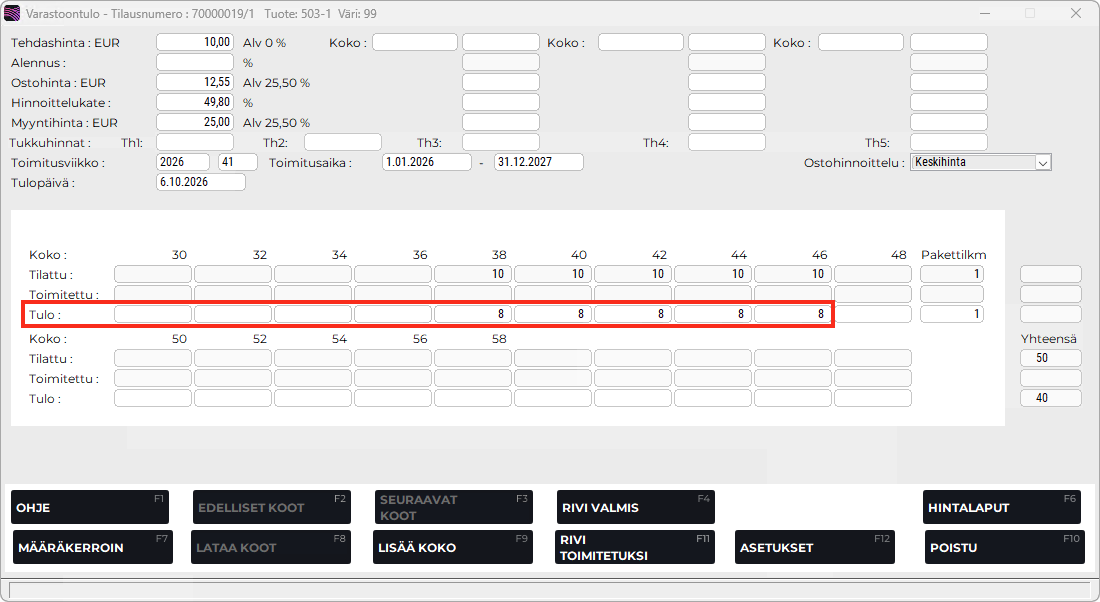
Task: Click Tulo field for size 44
Action: (713, 314)
